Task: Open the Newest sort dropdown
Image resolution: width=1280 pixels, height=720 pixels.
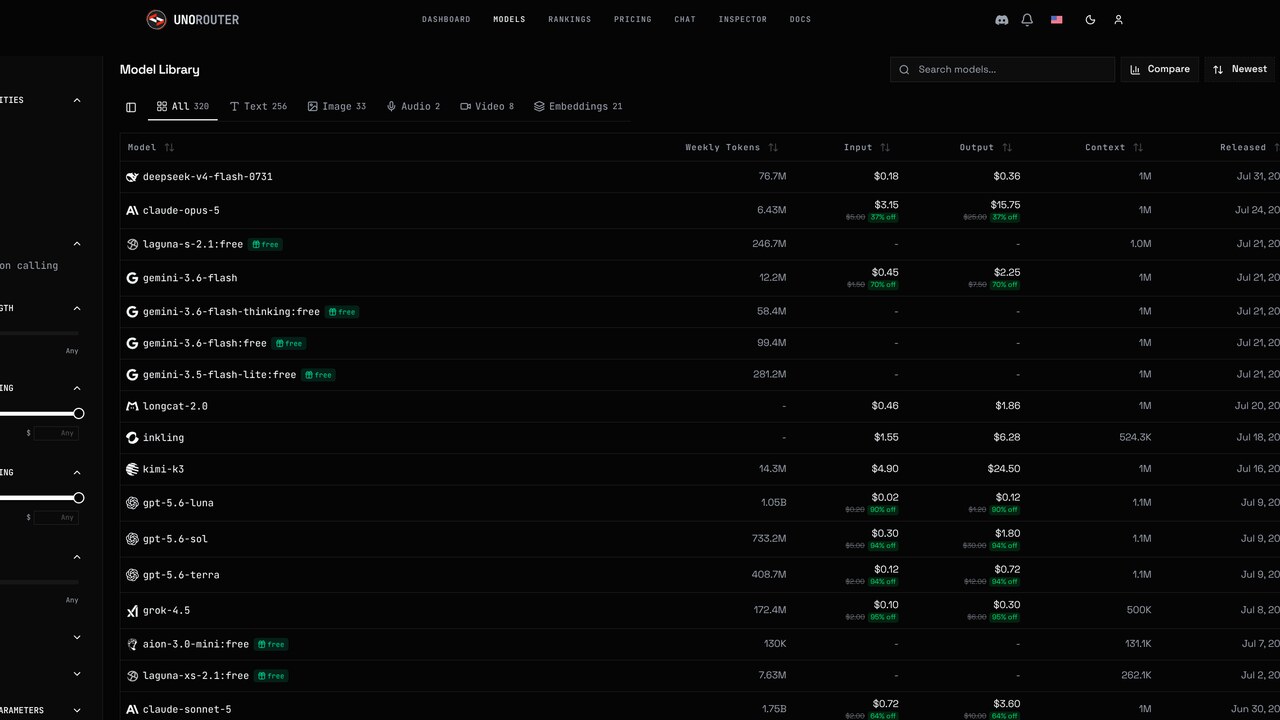Action: coord(1240,69)
